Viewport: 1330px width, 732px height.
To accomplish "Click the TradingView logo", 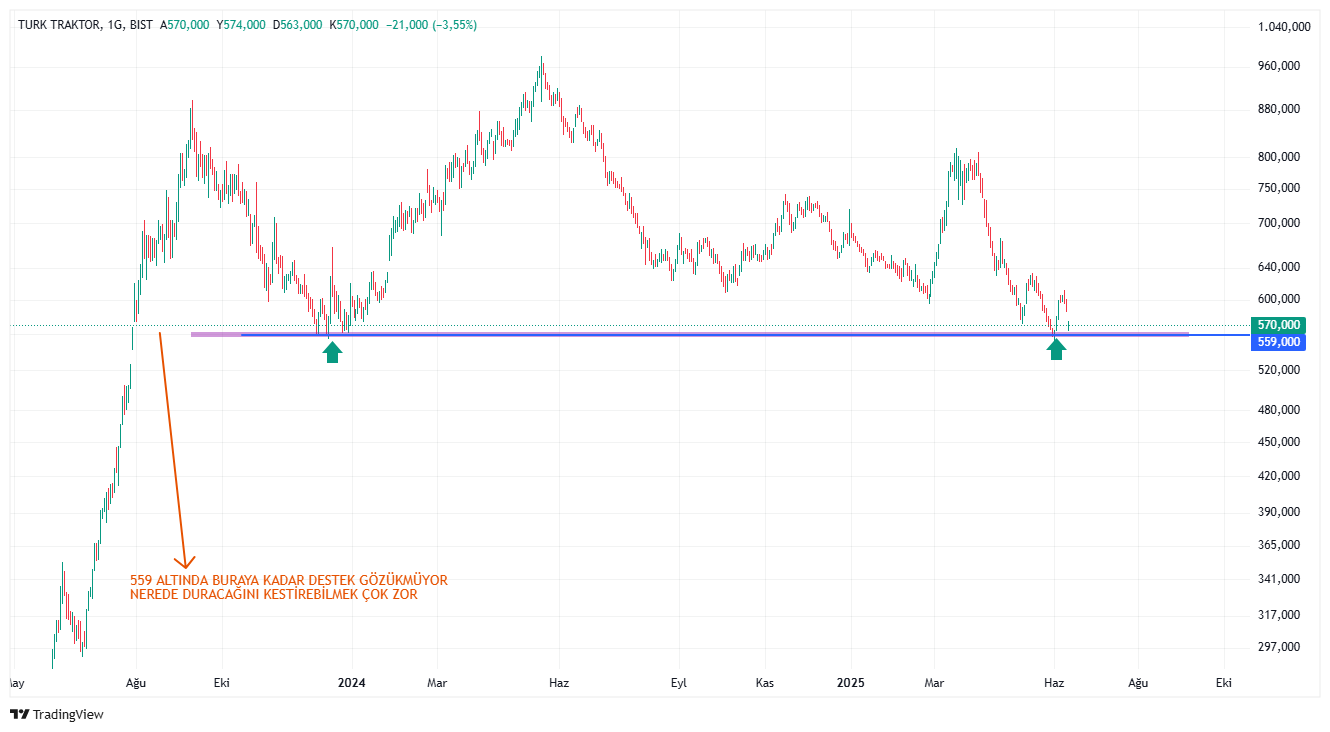I will [x=57, y=714].
